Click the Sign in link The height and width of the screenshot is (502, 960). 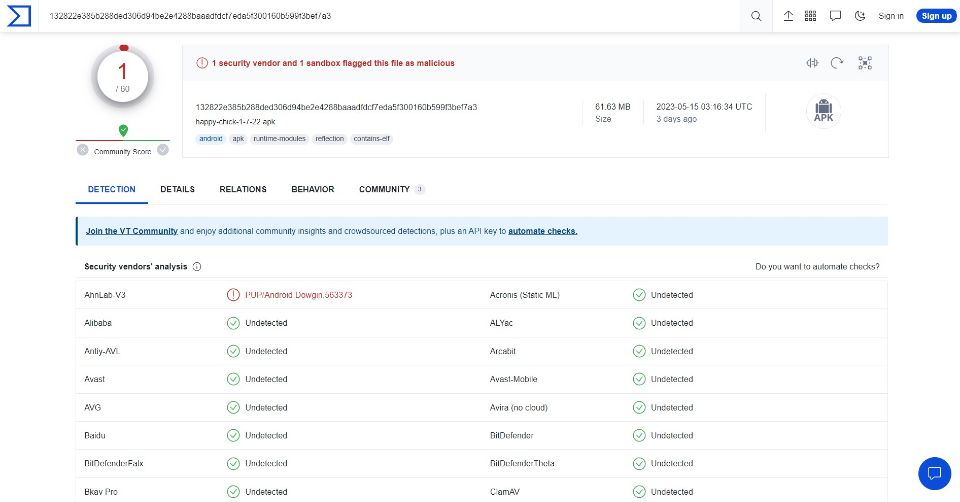point(891,16)
